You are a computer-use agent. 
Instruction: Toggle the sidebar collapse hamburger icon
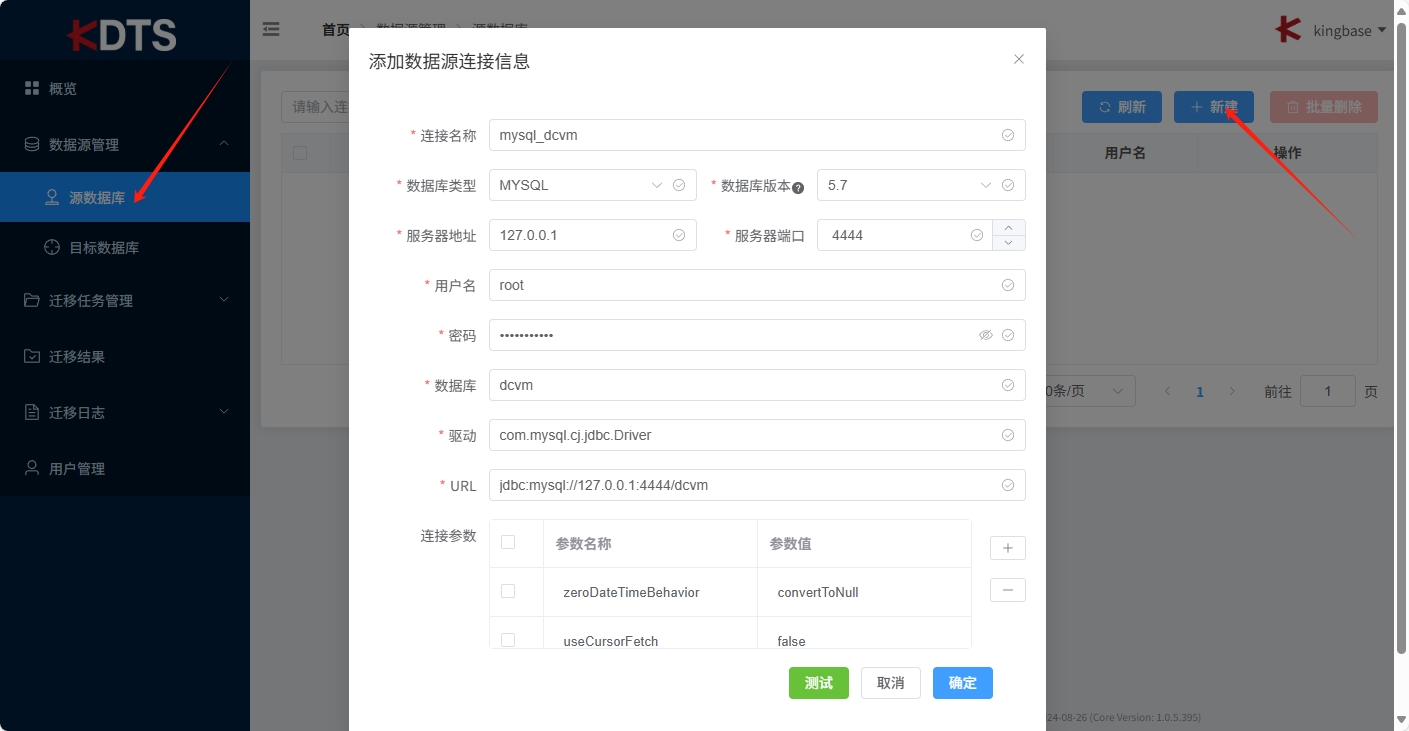coord(271,30)
